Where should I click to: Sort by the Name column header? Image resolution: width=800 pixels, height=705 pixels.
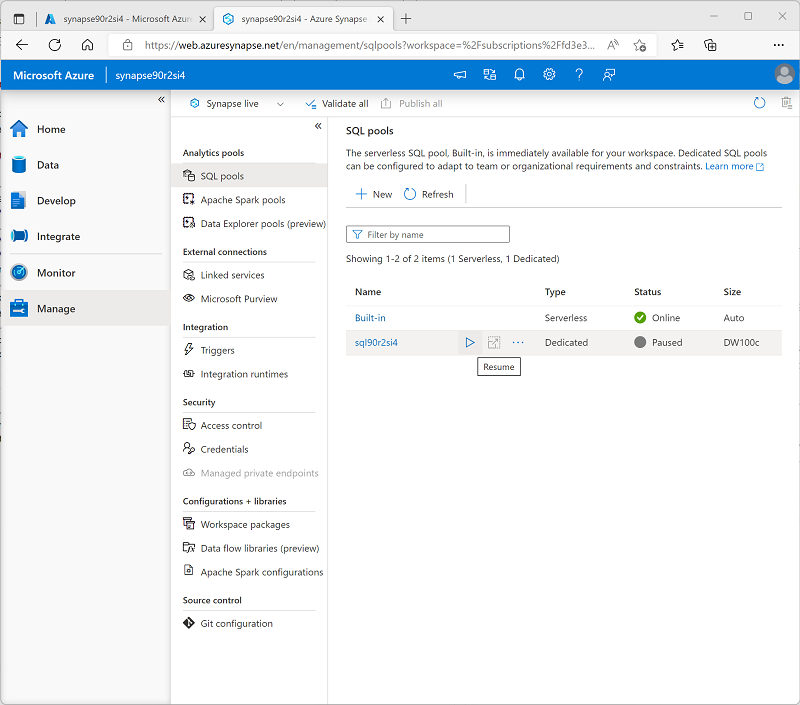point(368,292)
